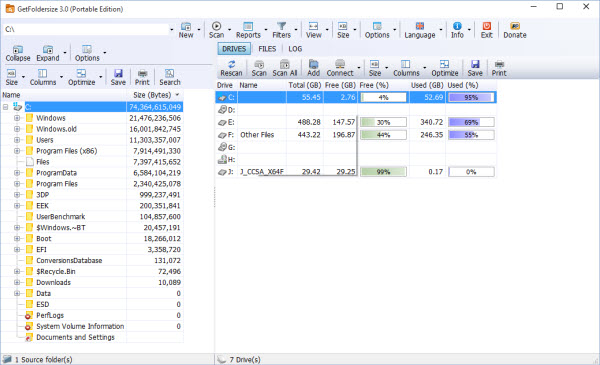The height and width of the screenshot is (365, 600).
Task: Open the dropdown arrow next to Language
Action: 441,29
